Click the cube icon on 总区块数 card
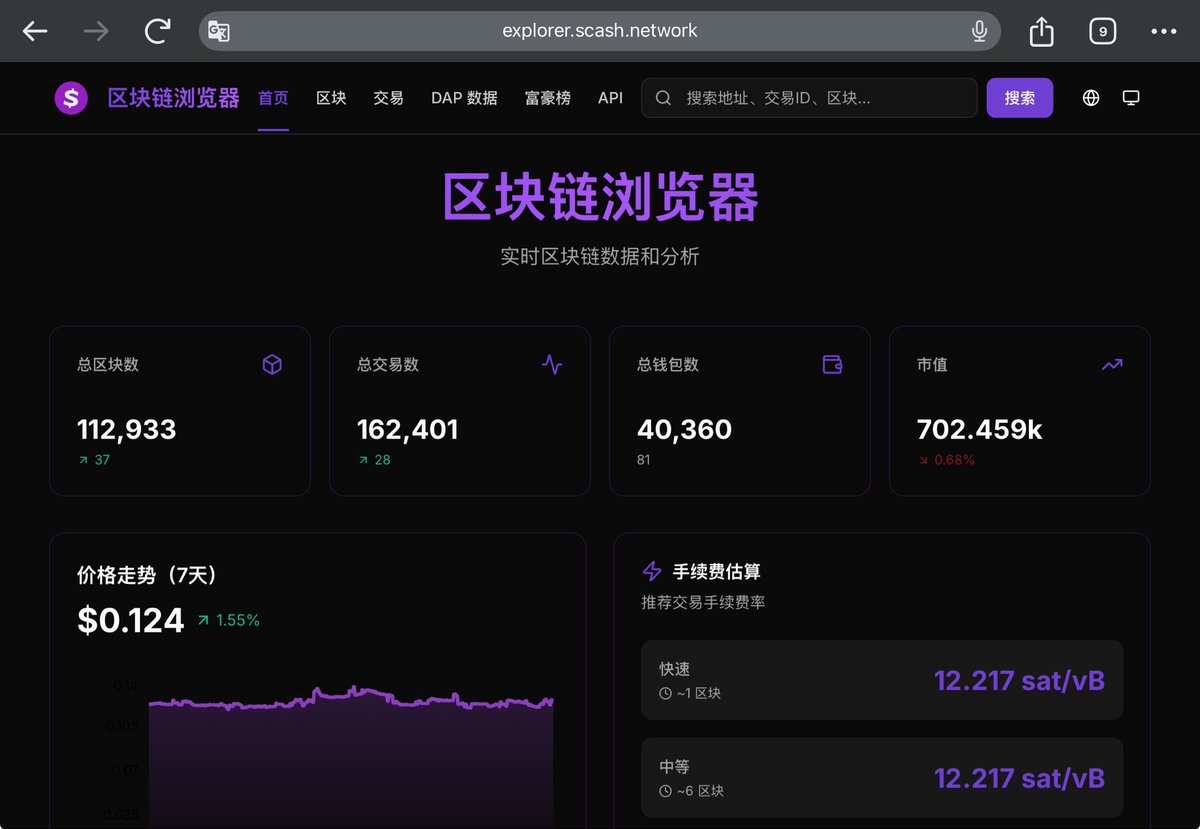The image size is (1200, 829). (272, 365)
